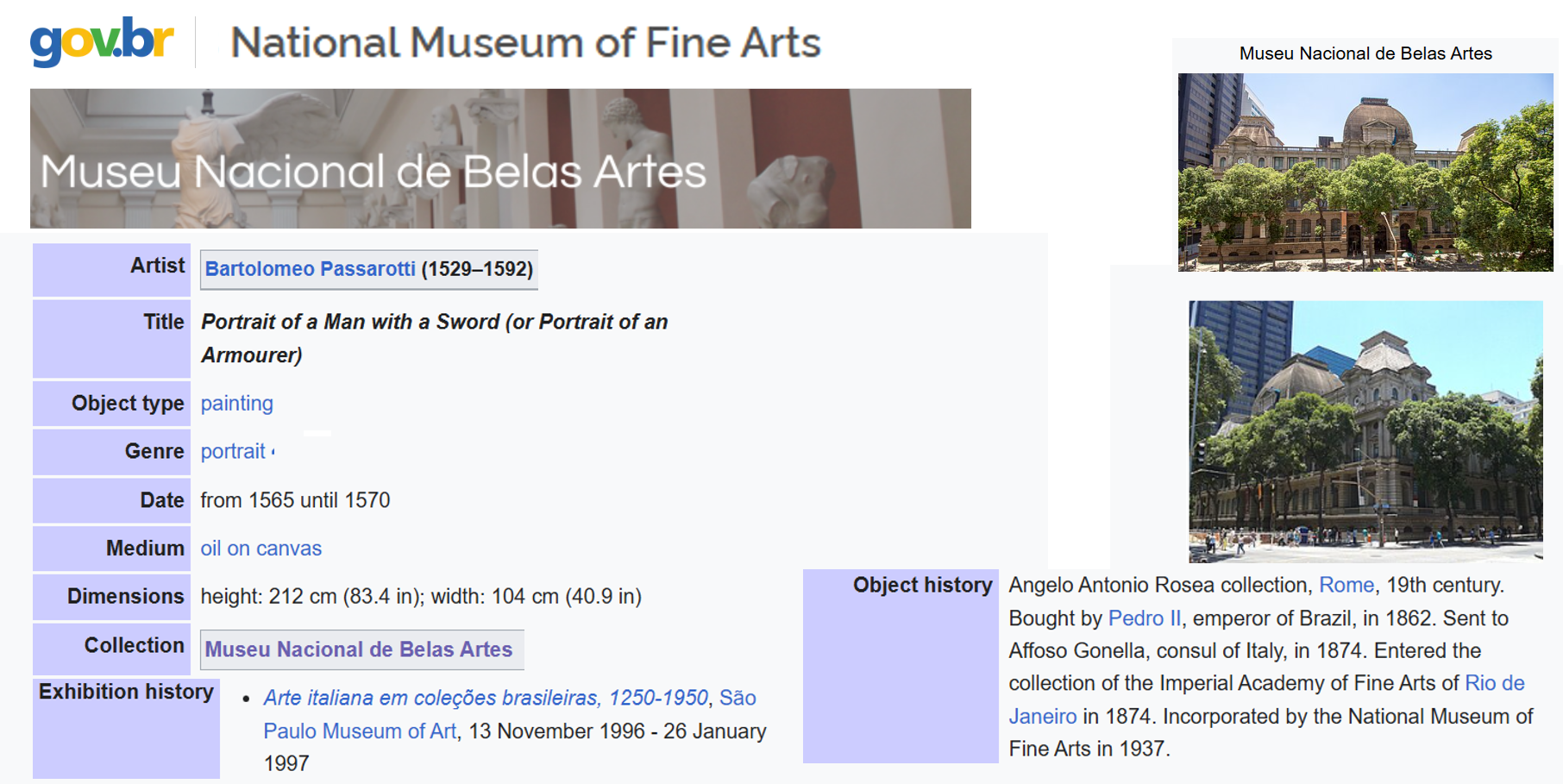Open the front-view museum photo beneath the caption
1563x784 pixels.
pos(1365,172)
